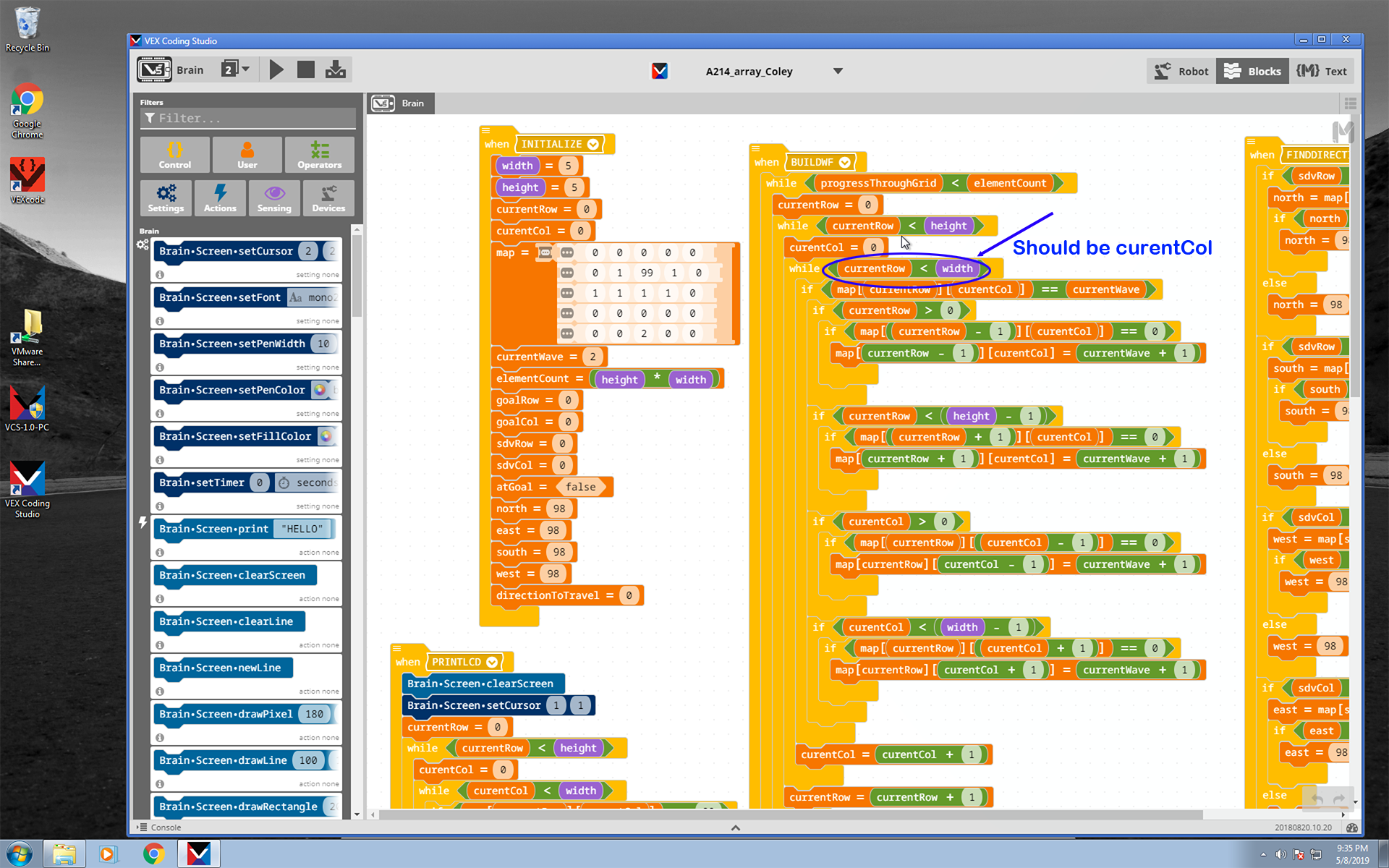This screenshot has height=868, width=1389.
Task: Stop the running program
Action: (x=306, y=70)
